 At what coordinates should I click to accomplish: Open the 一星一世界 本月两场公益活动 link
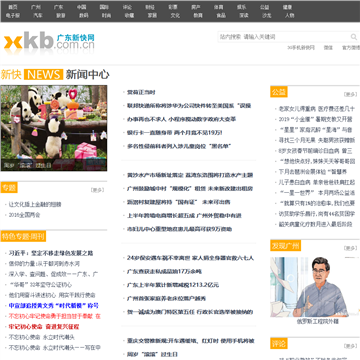317,193
